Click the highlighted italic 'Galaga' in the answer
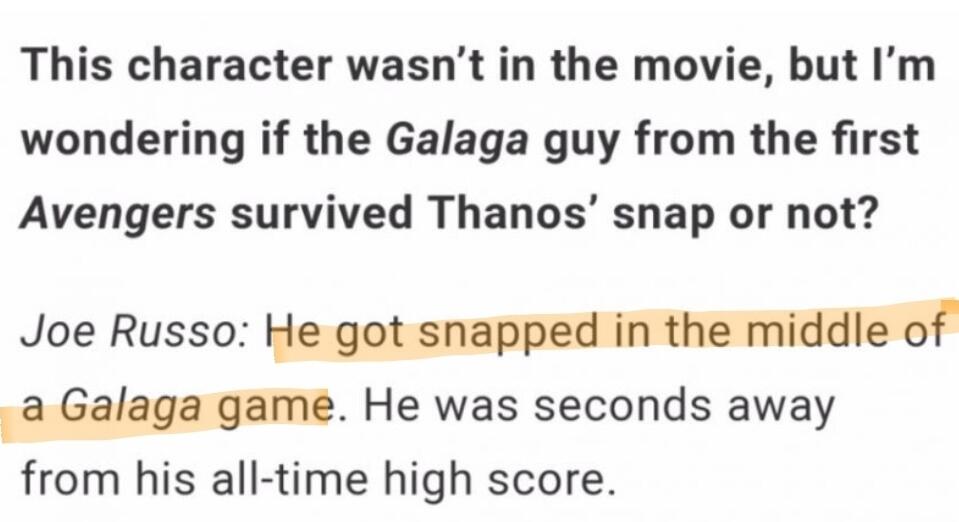Viewport: 959px width, 522px height. pos(126,407)
